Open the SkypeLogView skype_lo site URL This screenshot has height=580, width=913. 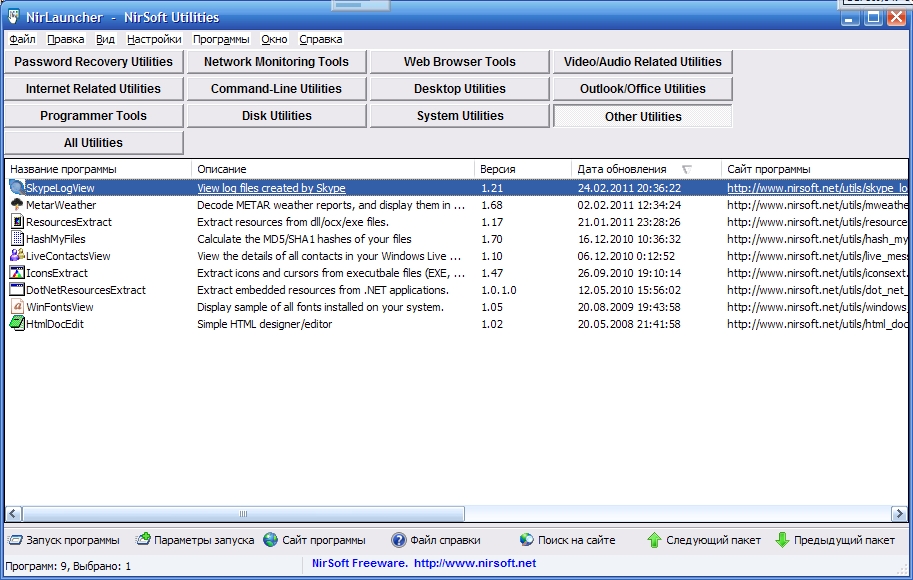tap(817, 188)
